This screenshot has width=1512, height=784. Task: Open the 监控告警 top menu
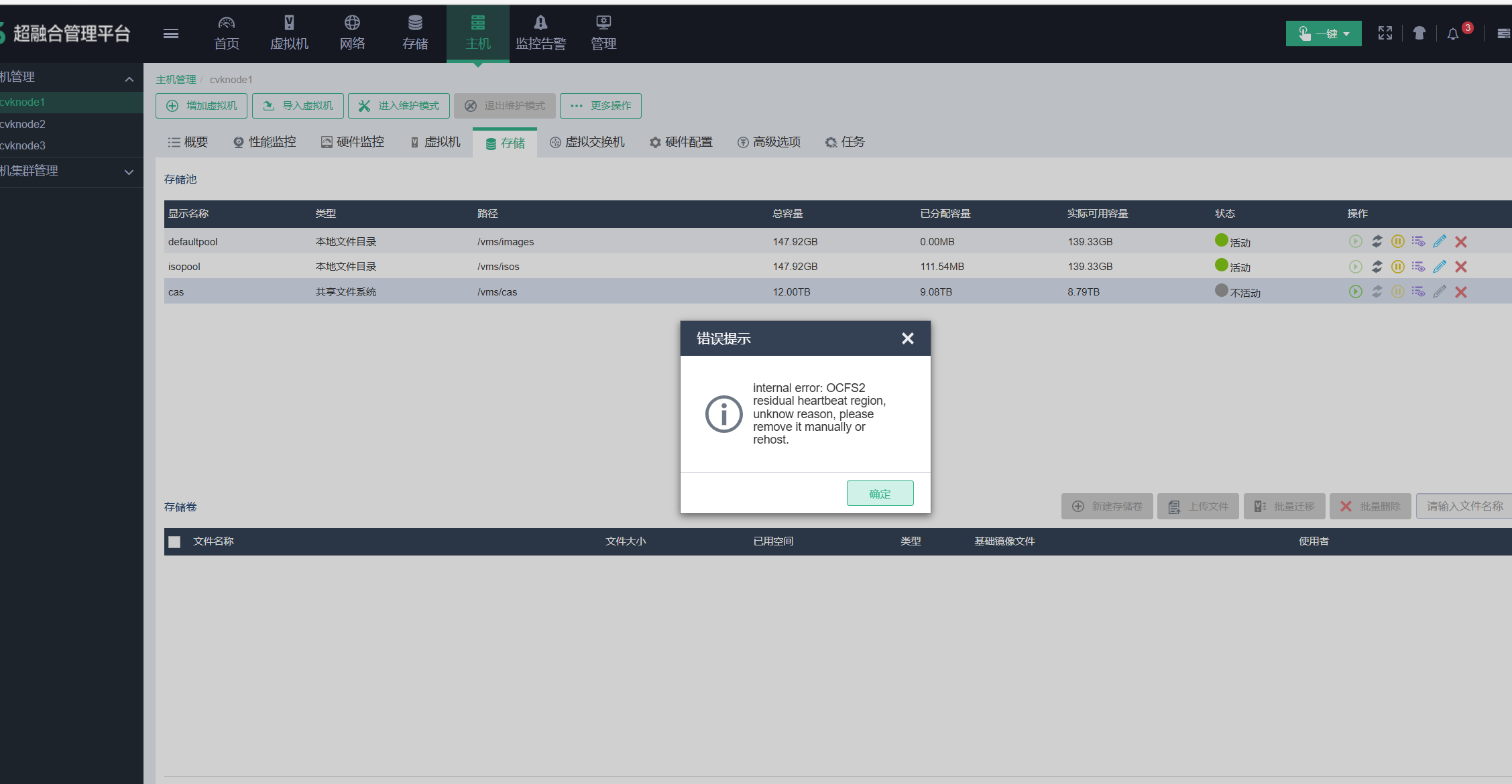pyautogui.click(x=540, y=34)
